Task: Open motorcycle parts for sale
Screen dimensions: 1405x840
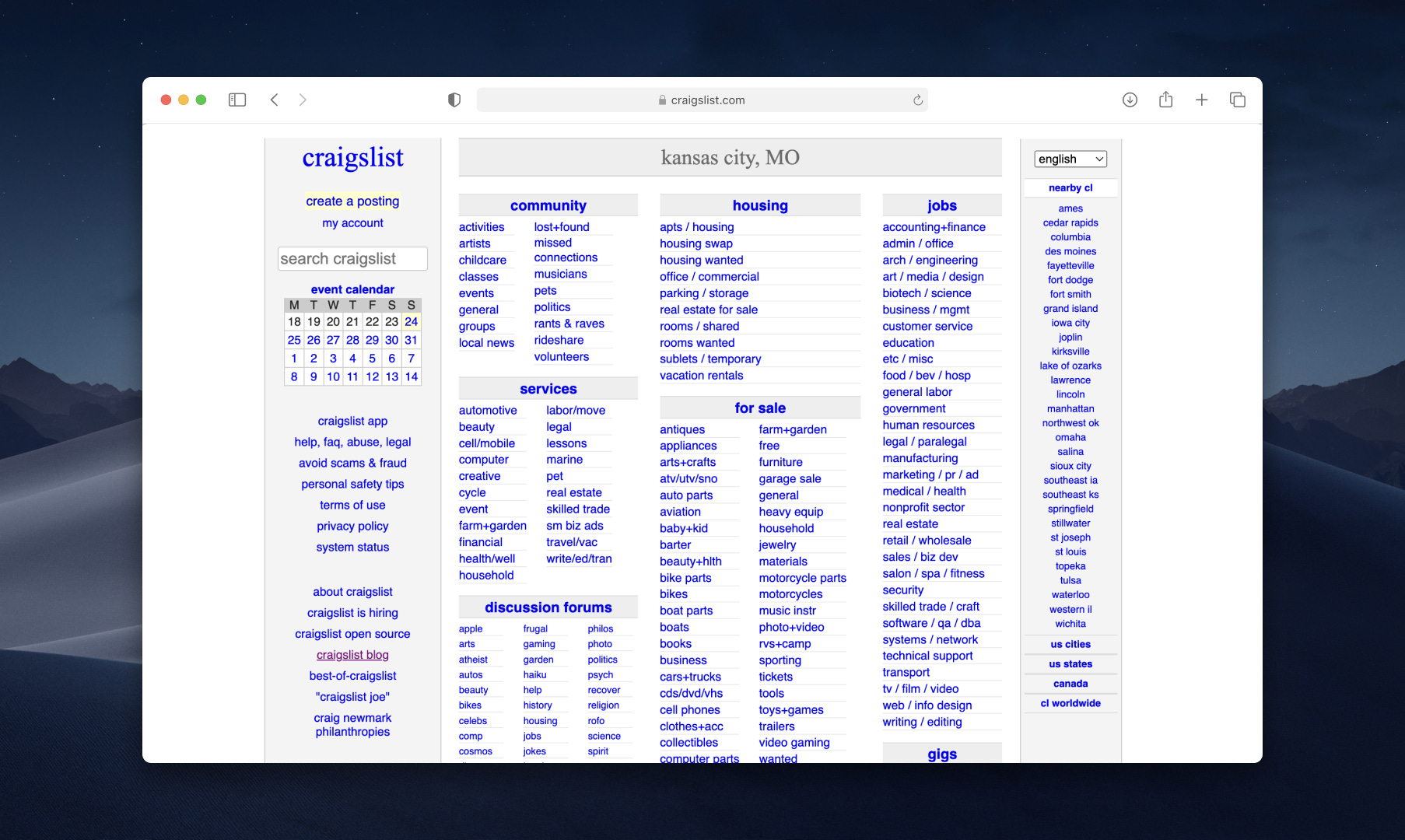Action: click(802, 578)
